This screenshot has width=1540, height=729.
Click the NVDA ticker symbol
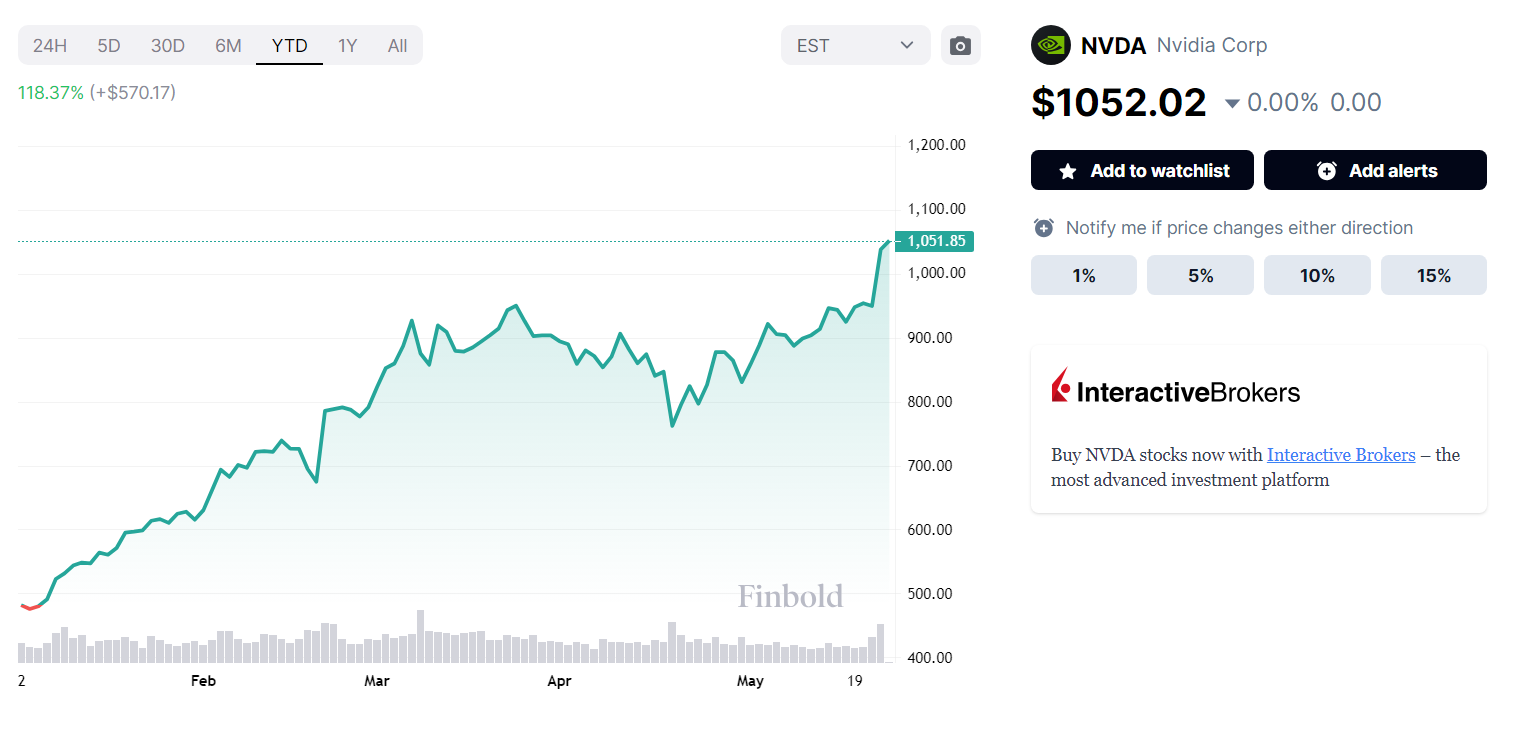[1113, 45]
